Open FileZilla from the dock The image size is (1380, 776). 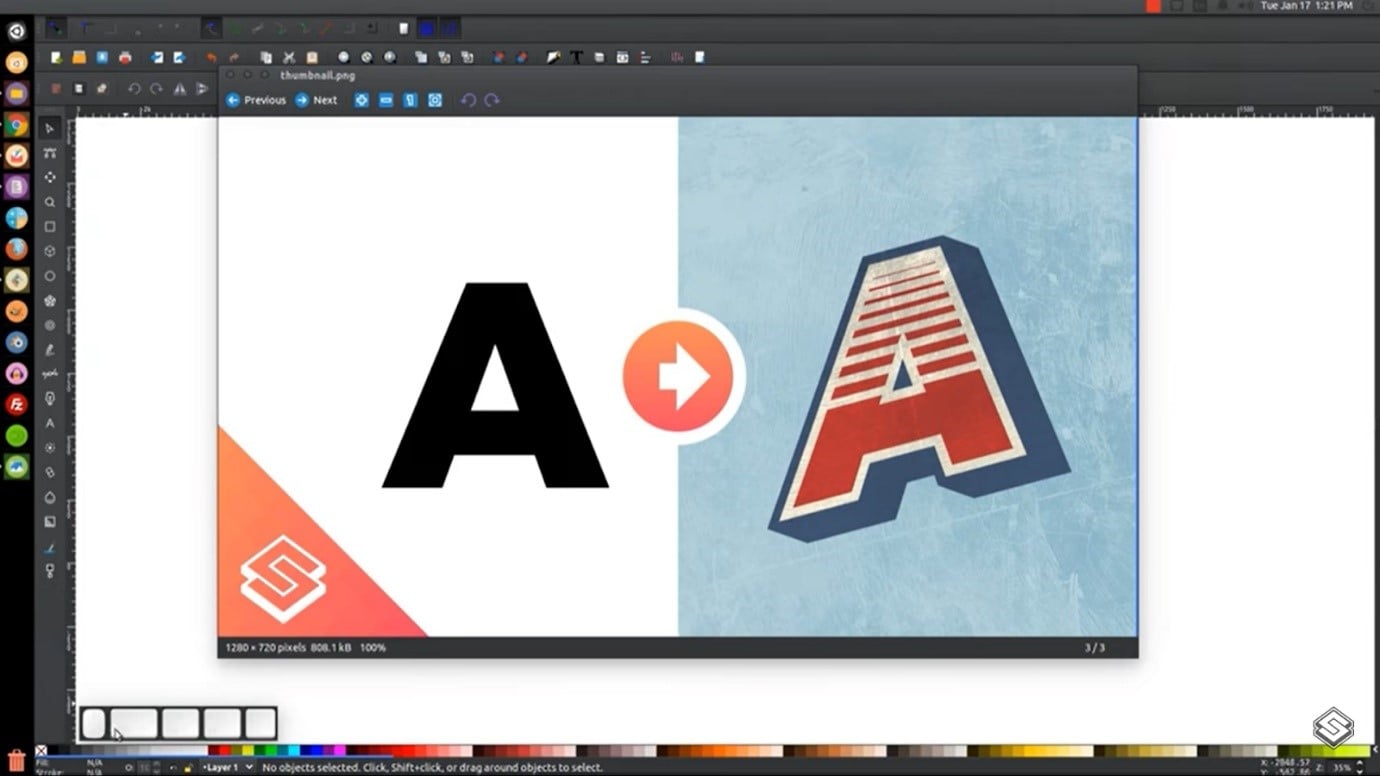17,405
